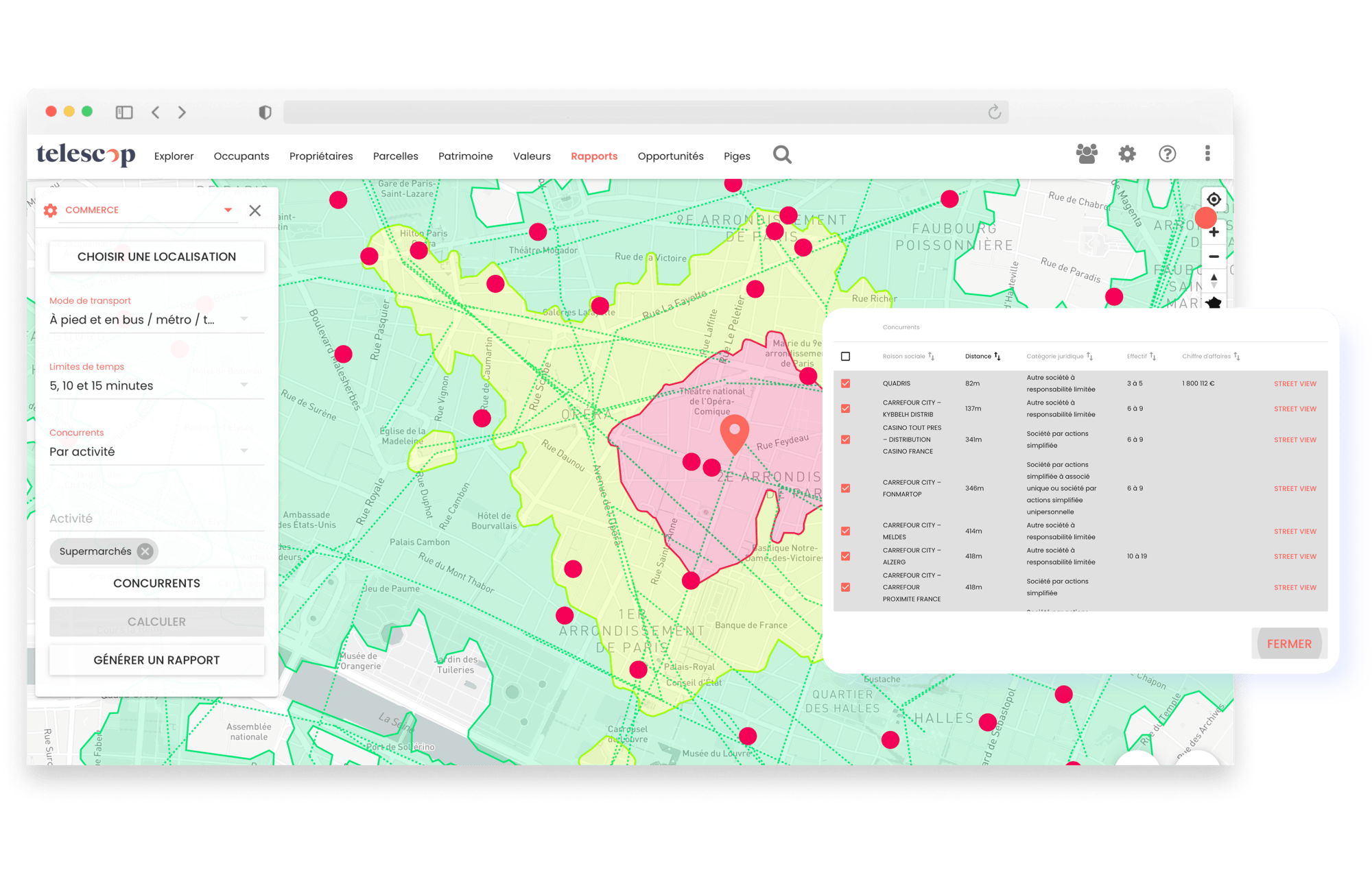Image resolution: width=1372 pixels, height=886 pixels.
Task: Uncheck the QUADRIS row checkbox
Action: coord(845,383)
